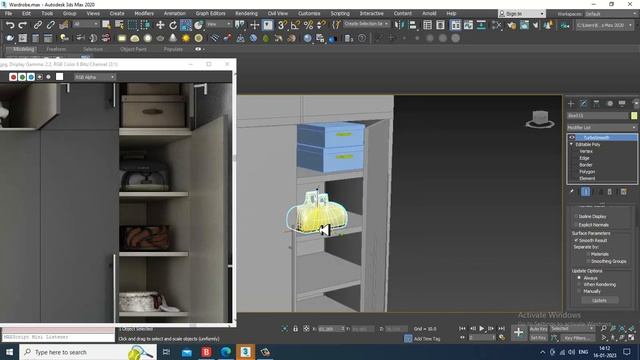Screen dimensions: 640x360
Task: Open the Rendering menu
Action: pyautogui.click(x=247, y=13)
